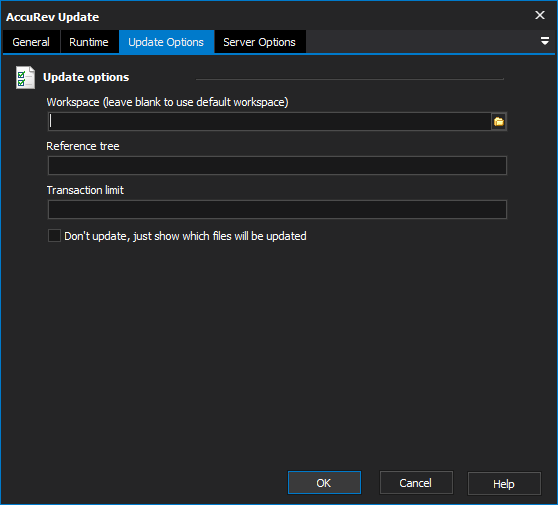Click the "Update options" section heading
The height and width of the screenshot is (505, 558).
[x=86, y=77]
